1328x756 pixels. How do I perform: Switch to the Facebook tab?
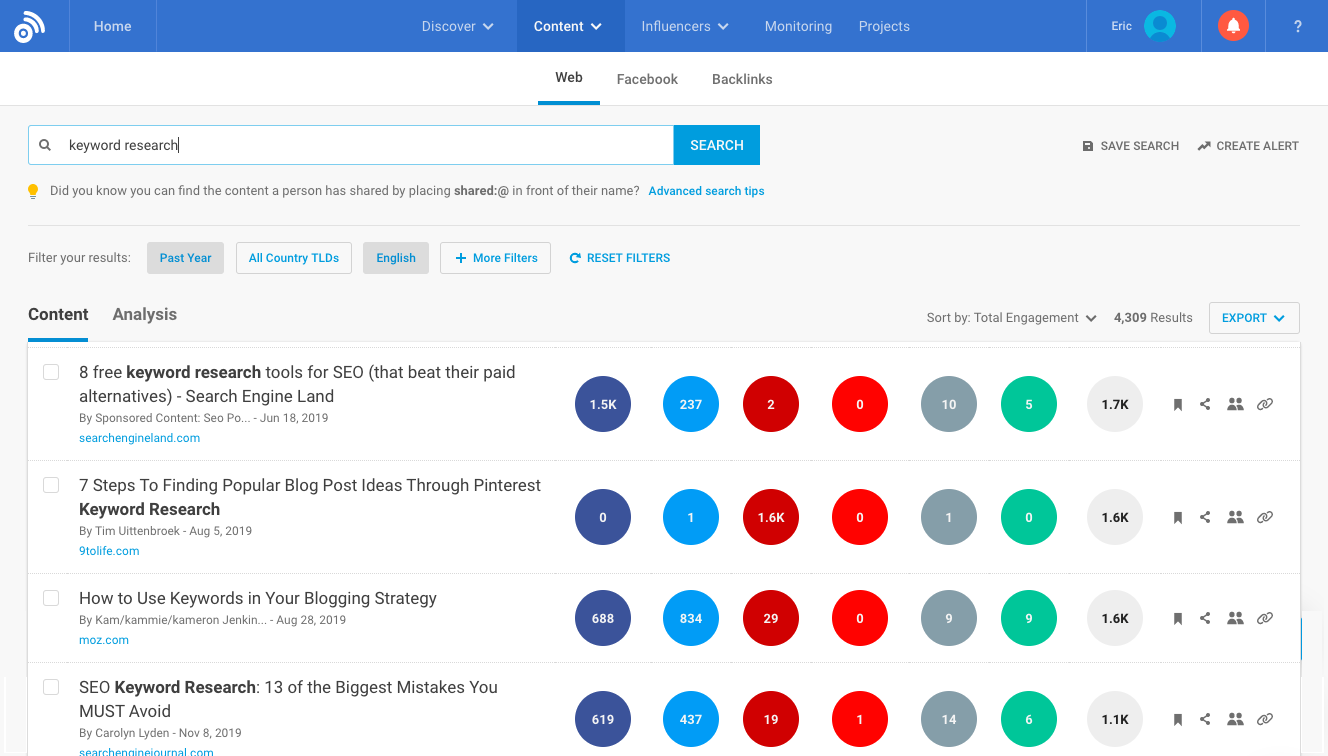click(x=647, y=79)
